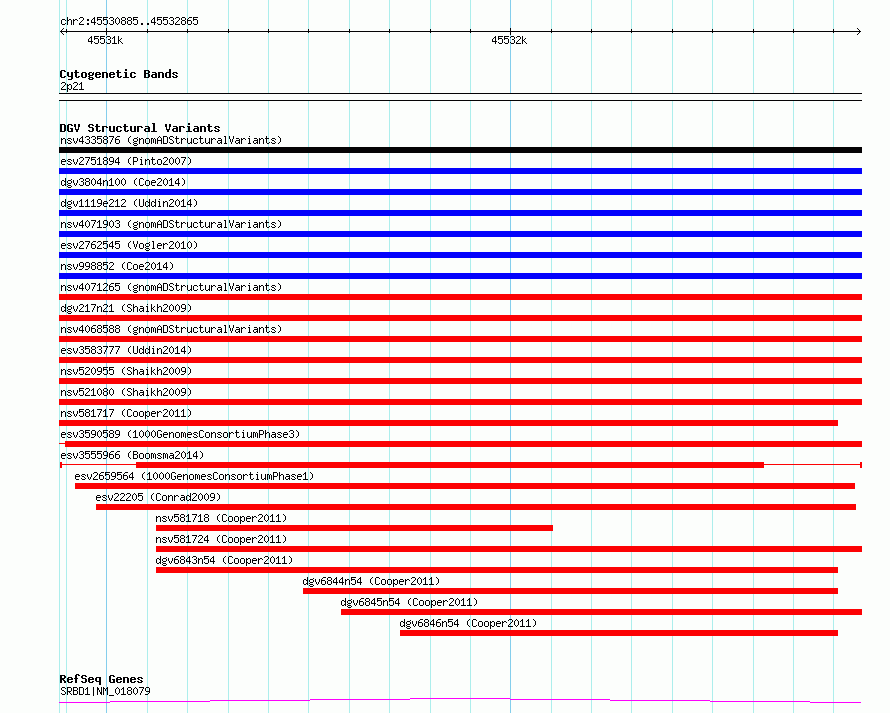
Task: Open nsv521080 (Shaikh2009) label
Action: [x=126, y=392]
